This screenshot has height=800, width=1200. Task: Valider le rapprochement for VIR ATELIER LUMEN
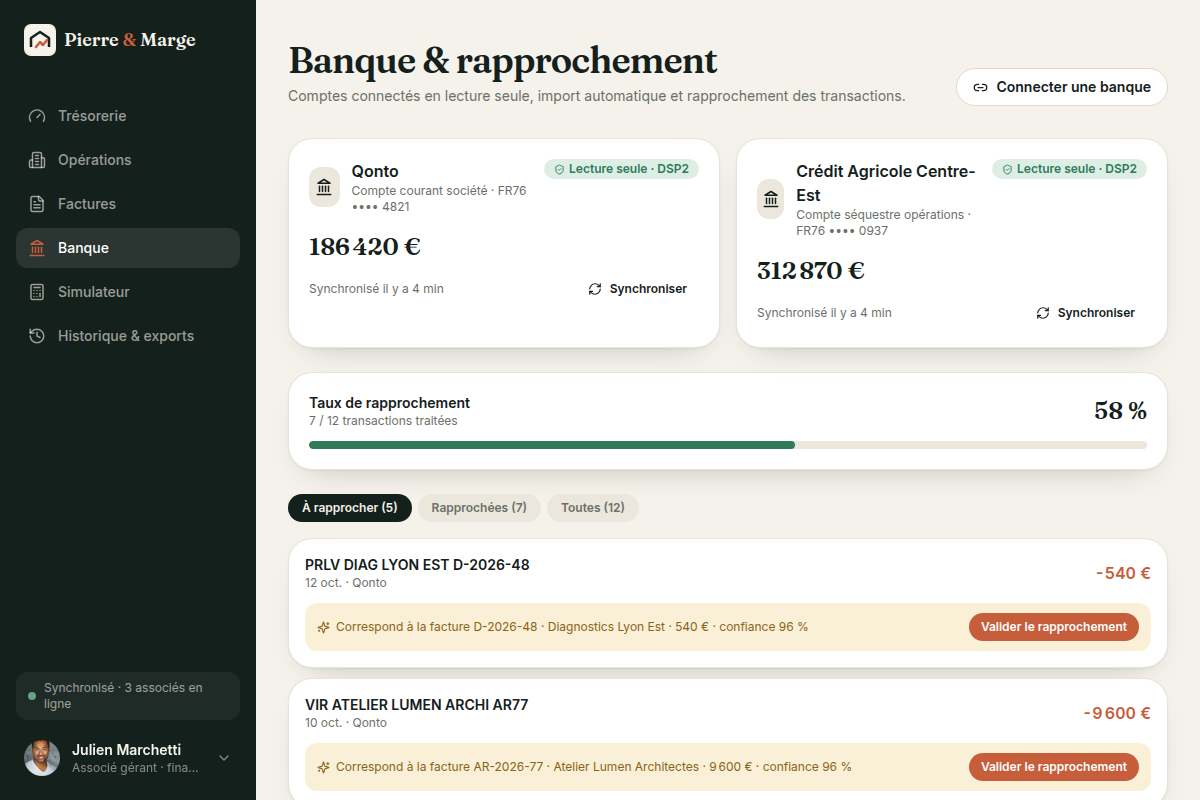(x=1054, y=767)
